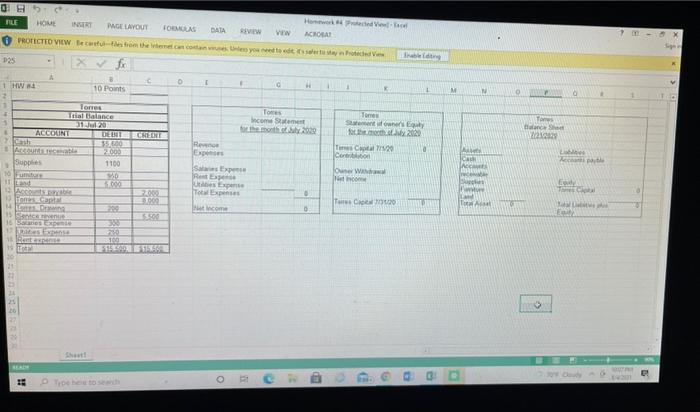The image size is (700, 412).
Task: Click the Redo arrow icon
Action: point(58,10)
